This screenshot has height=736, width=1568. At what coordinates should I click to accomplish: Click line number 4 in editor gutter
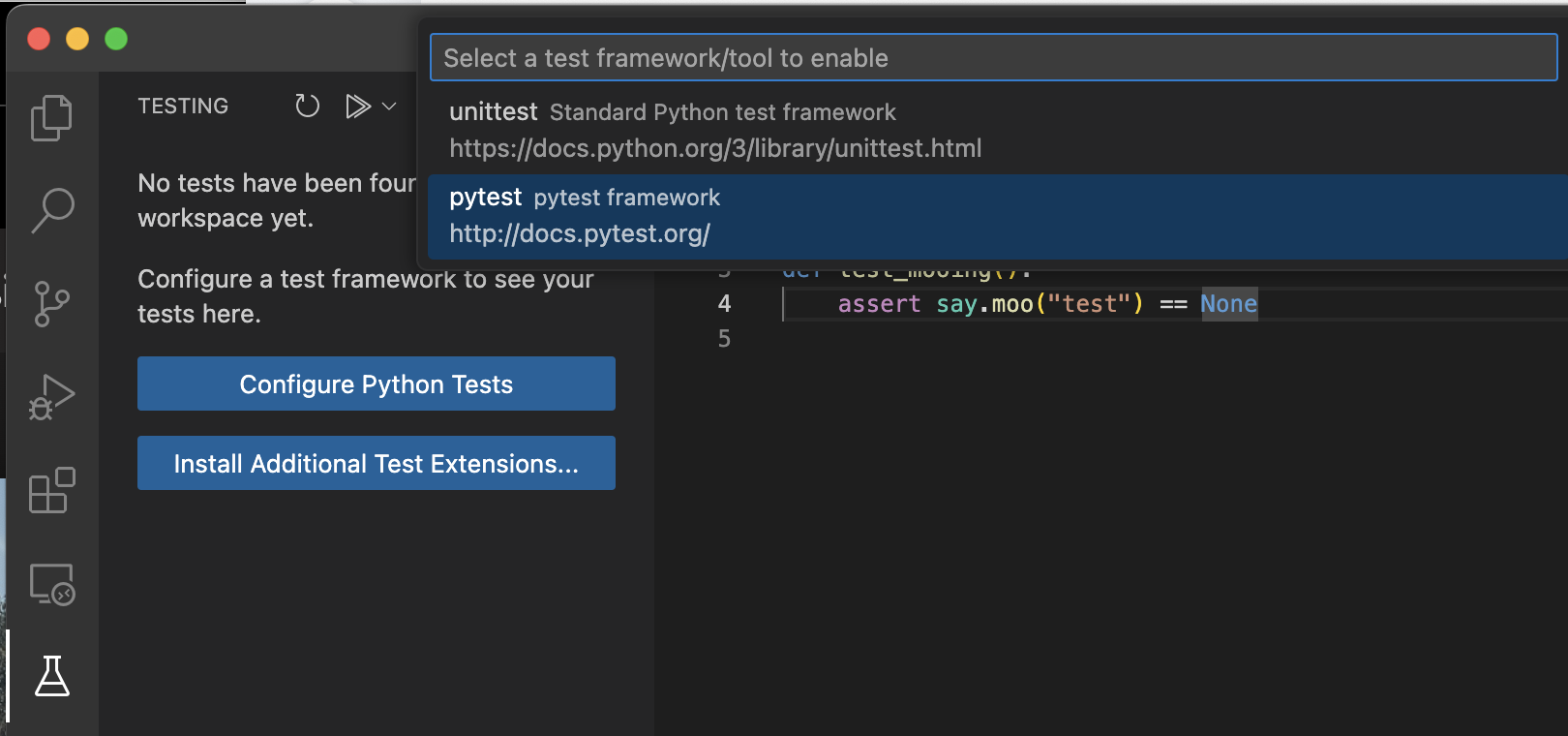pyautogui.click(x=724, y=304)
